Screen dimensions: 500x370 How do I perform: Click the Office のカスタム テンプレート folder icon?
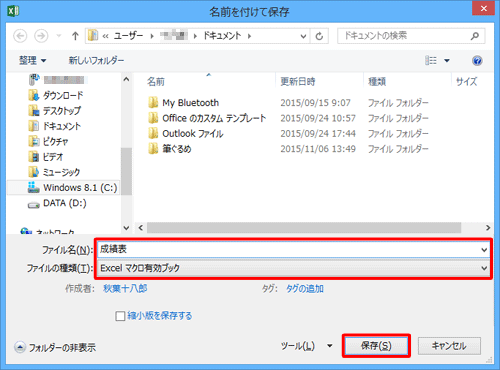point(153,118)
